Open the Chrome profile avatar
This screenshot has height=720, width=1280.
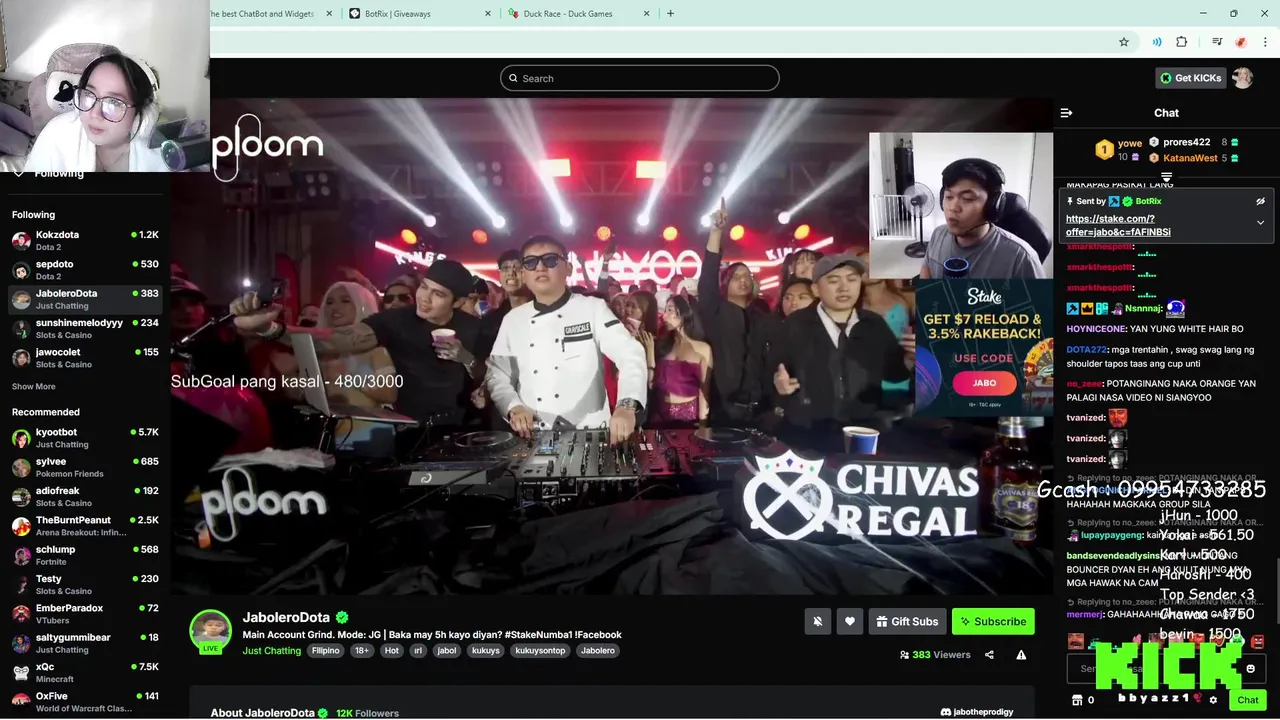point(1241,42)
